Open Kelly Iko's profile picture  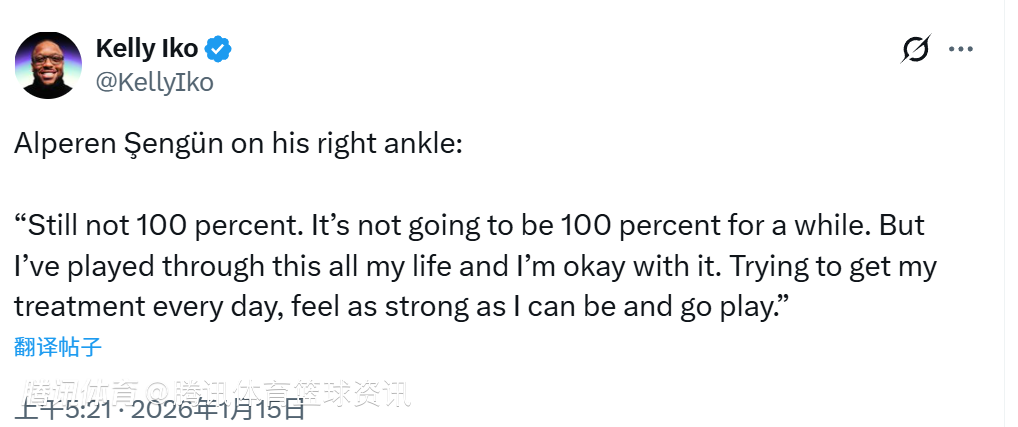48,65
